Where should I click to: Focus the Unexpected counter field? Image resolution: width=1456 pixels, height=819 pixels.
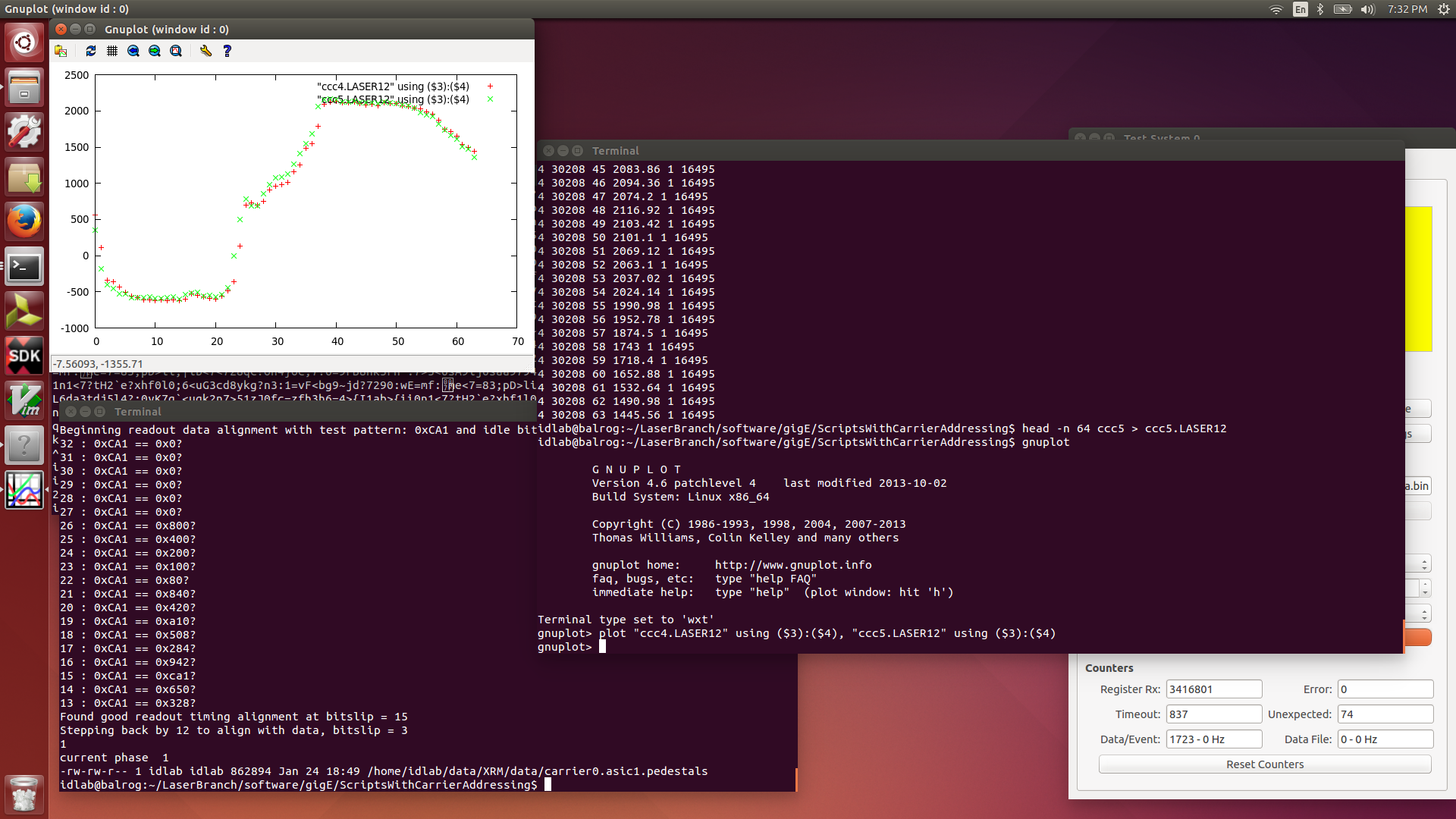(1385, 714)
